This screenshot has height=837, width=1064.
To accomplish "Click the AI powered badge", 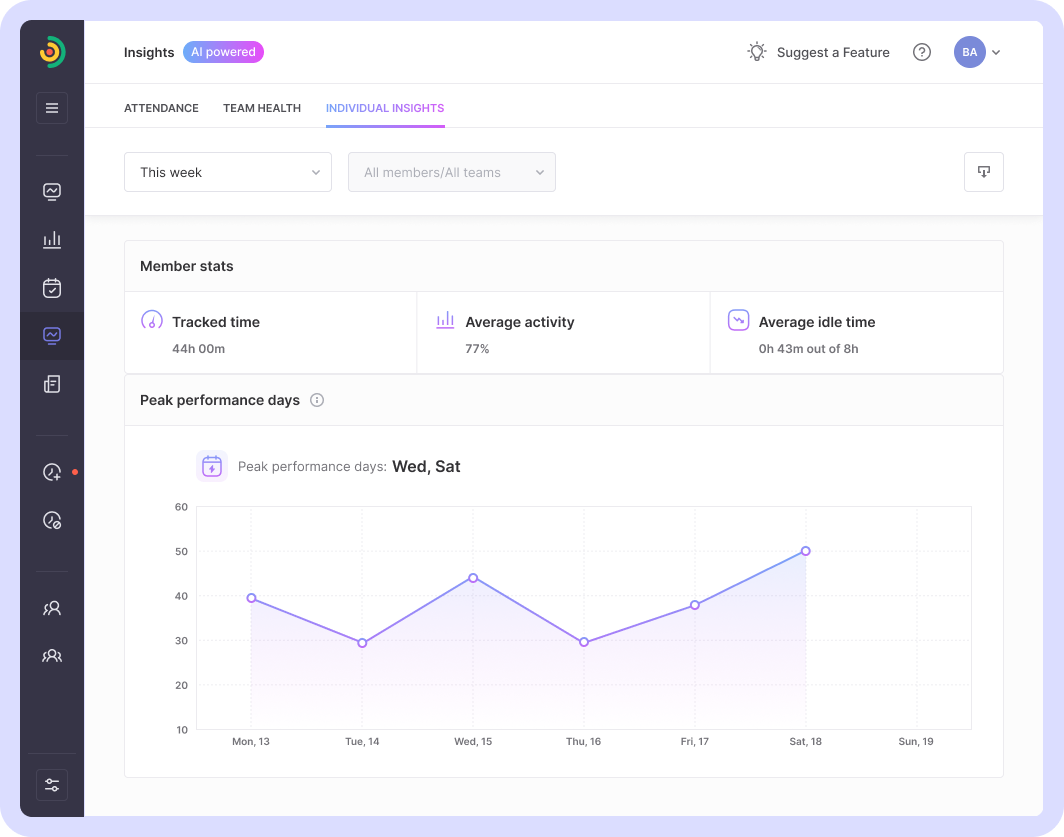I will click(x=223, y=52).
